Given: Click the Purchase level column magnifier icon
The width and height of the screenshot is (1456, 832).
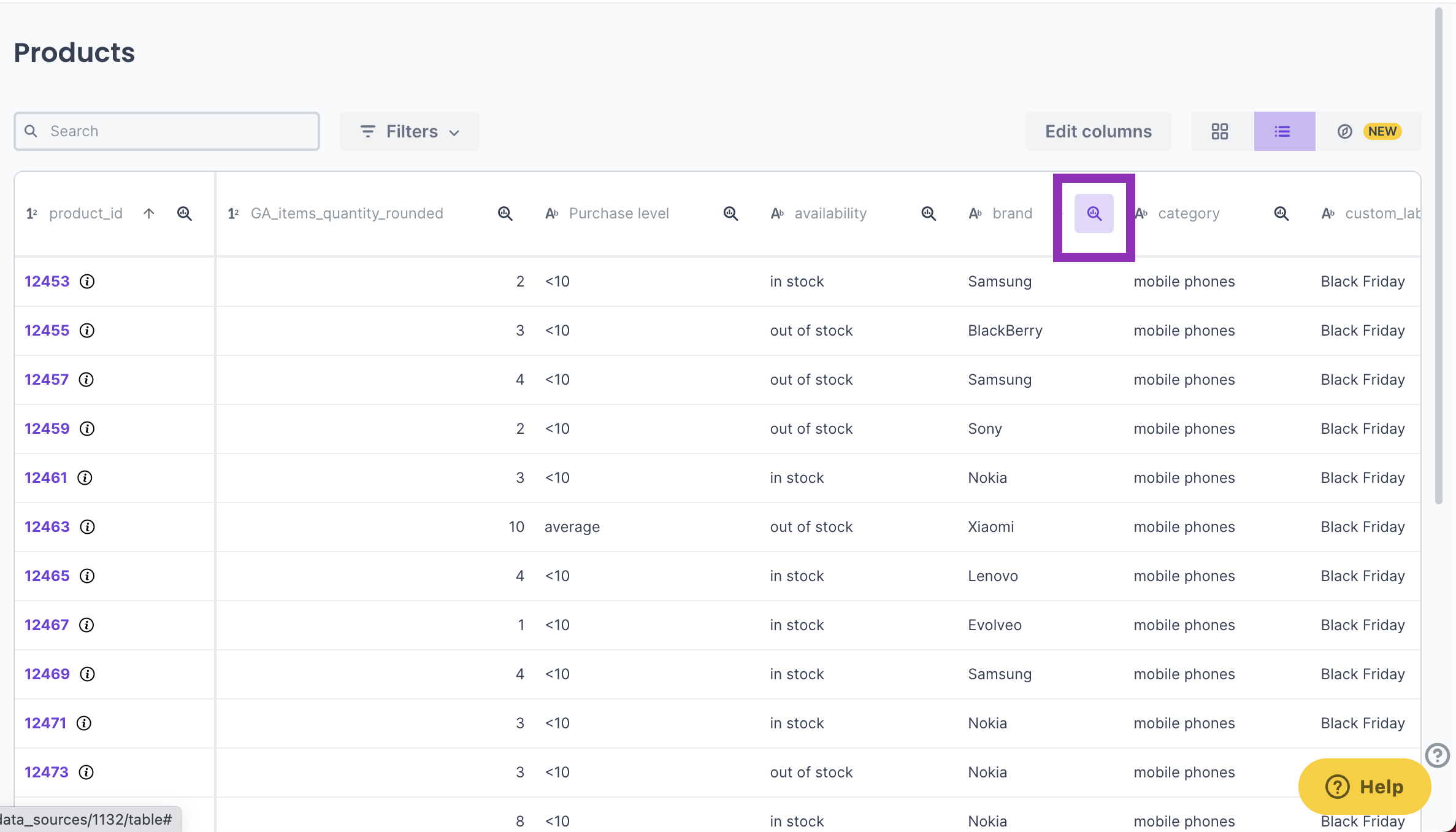Looking at the screenshot, I should coord(730,214).
